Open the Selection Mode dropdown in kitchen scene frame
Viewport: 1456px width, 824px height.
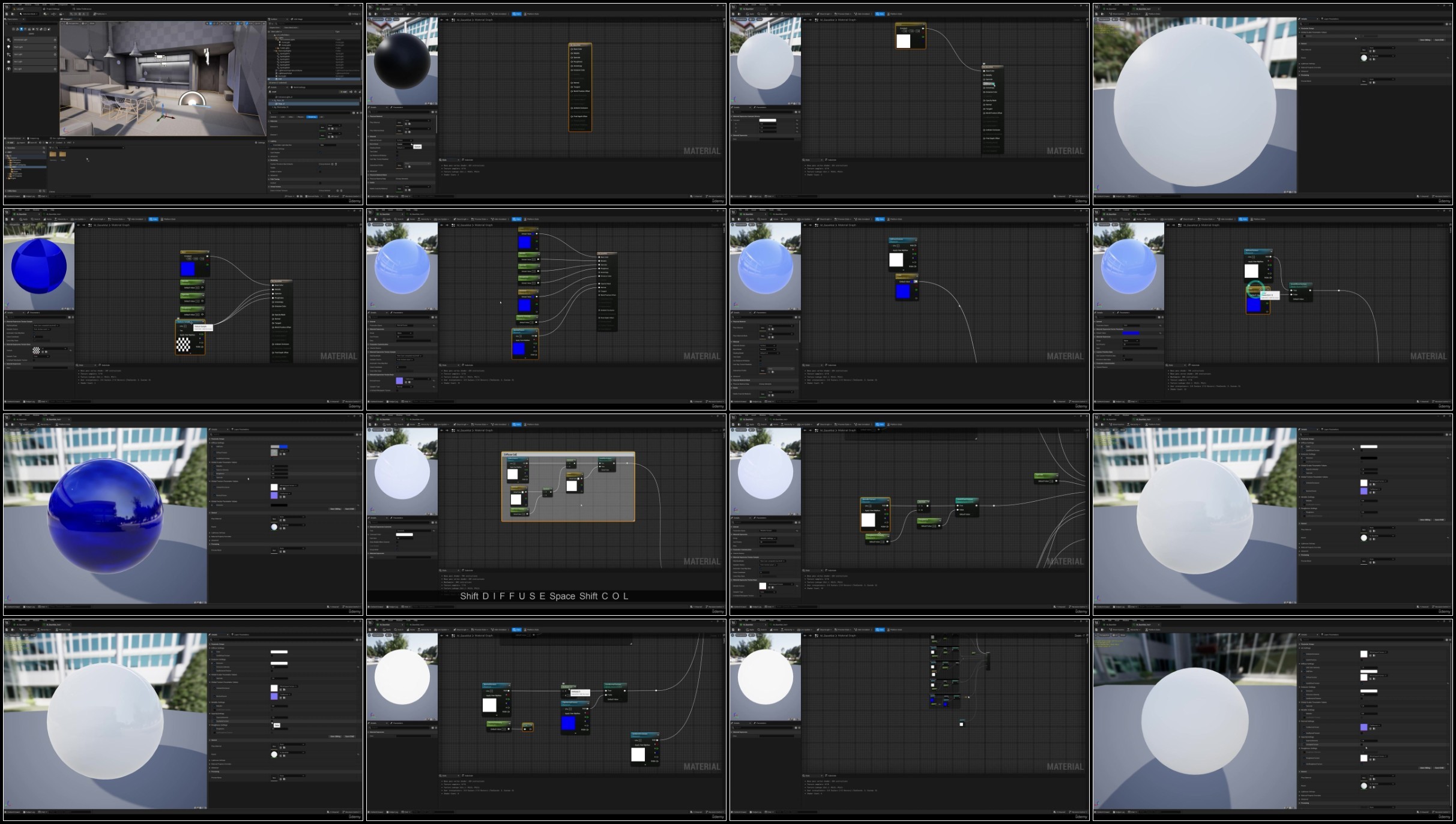[x=28, y=14]
